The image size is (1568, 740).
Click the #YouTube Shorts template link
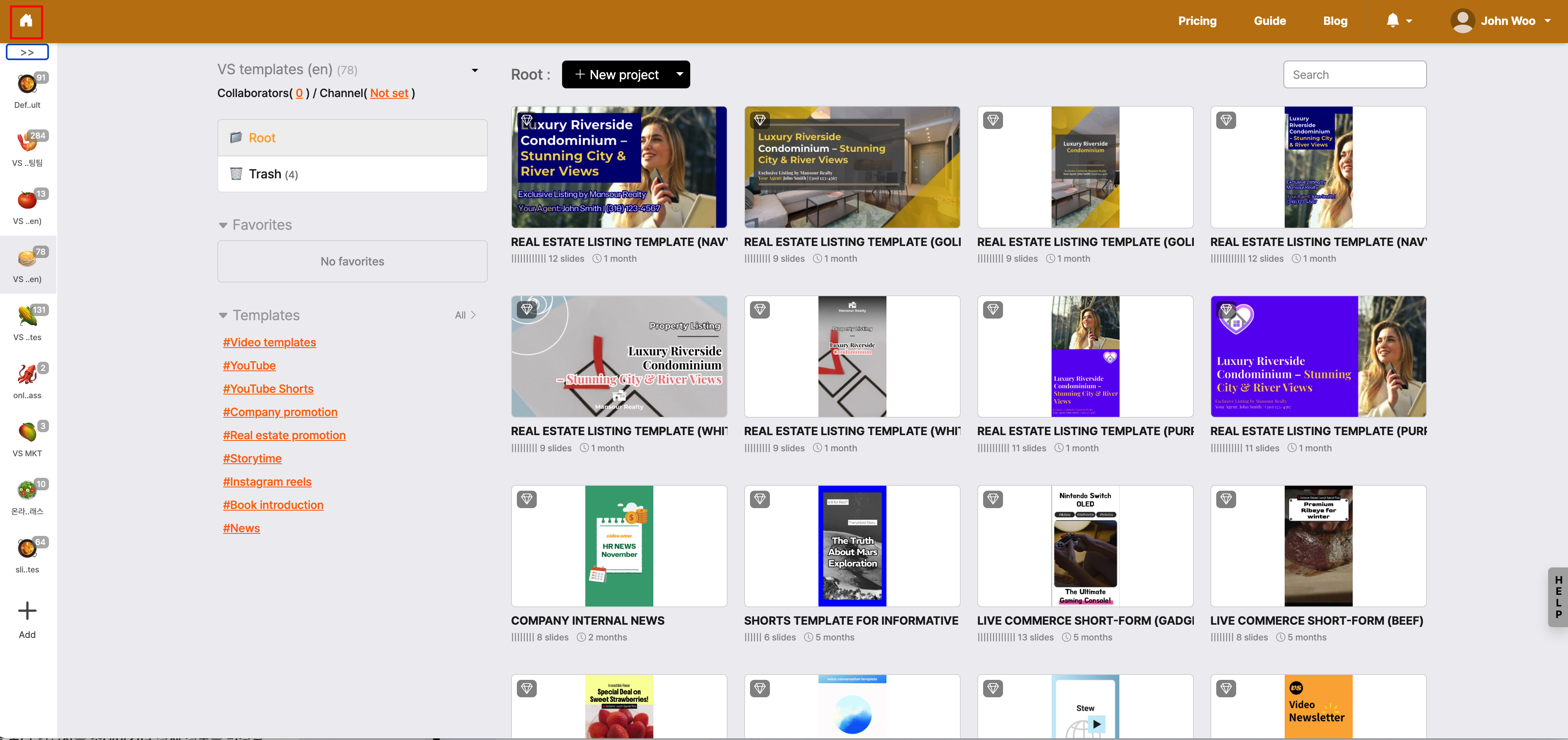(268, 388)
